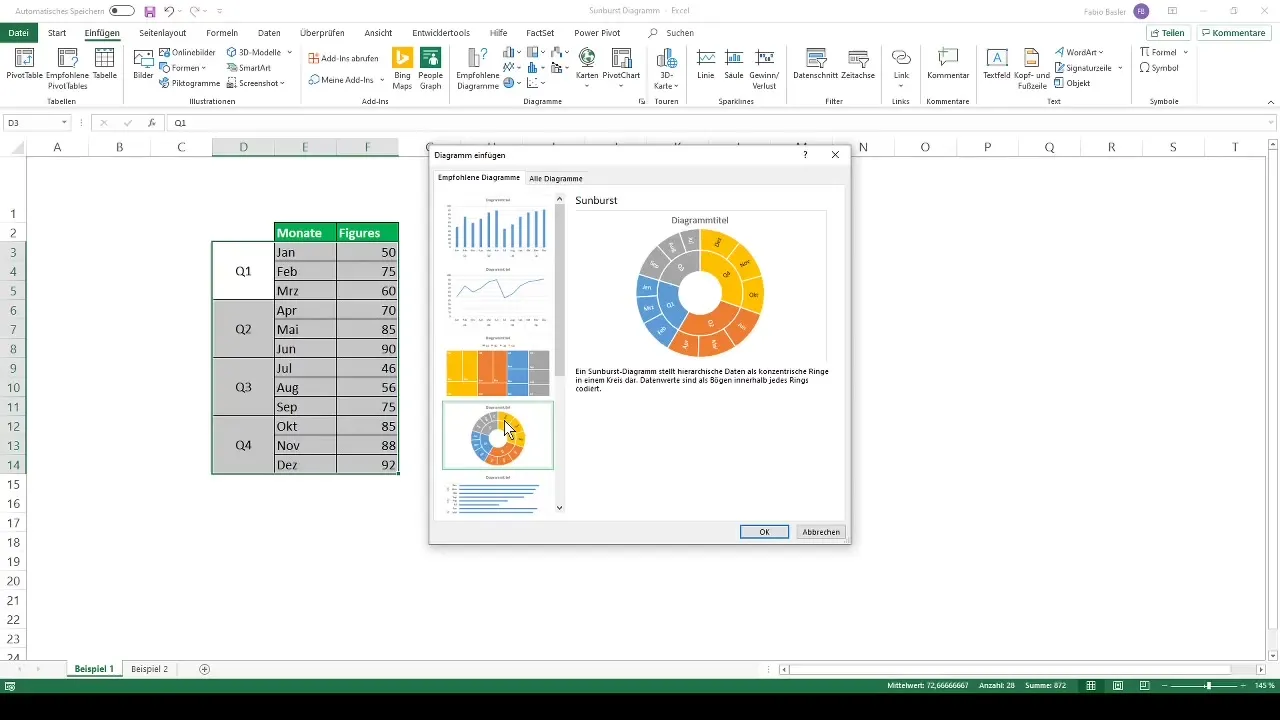
Task: Collapse the ribbon with the chevron
Action: (x=1270, y=102)
